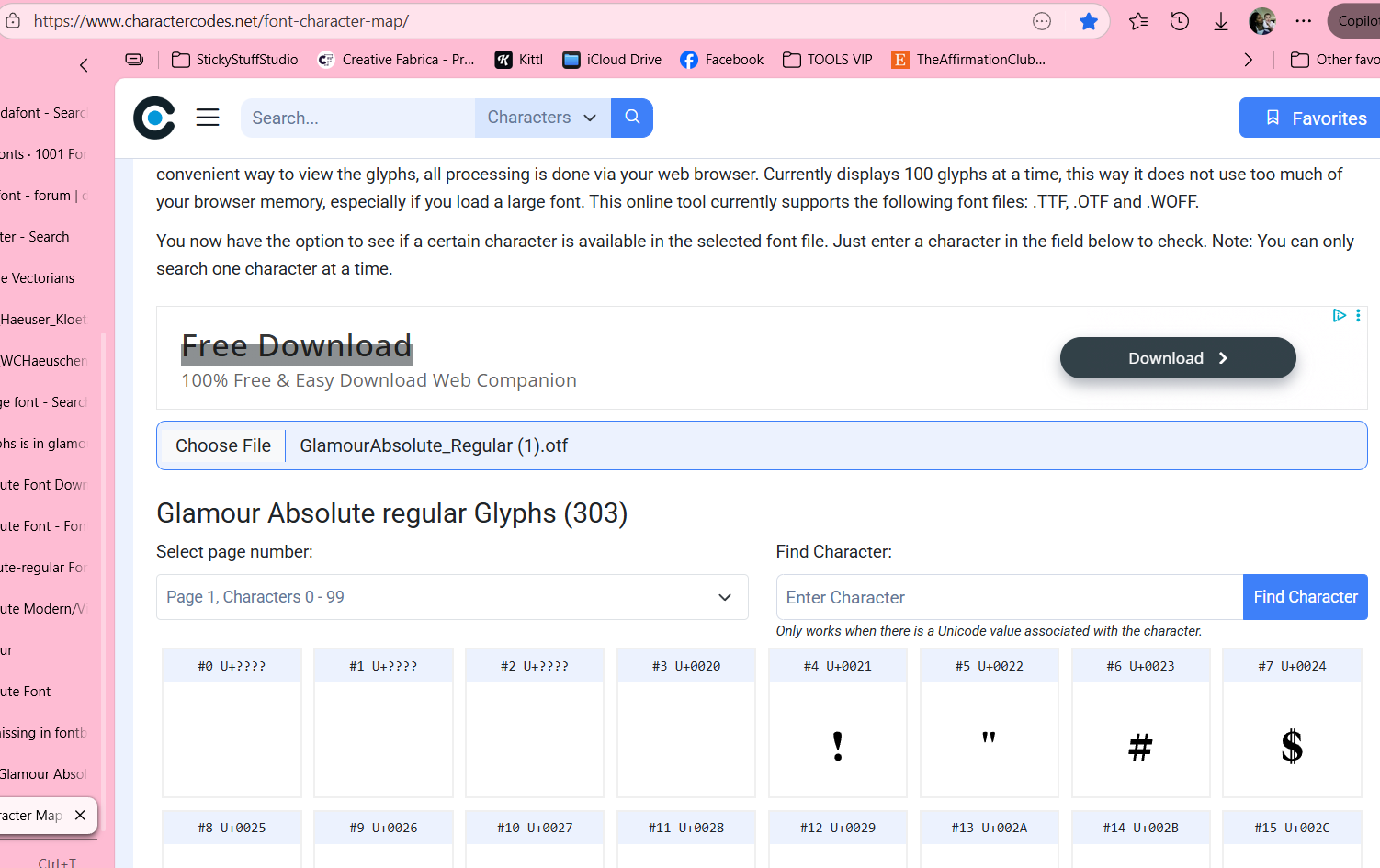Open the page number selector dropdown
The image size is (1380, 868).
point(452,597)
